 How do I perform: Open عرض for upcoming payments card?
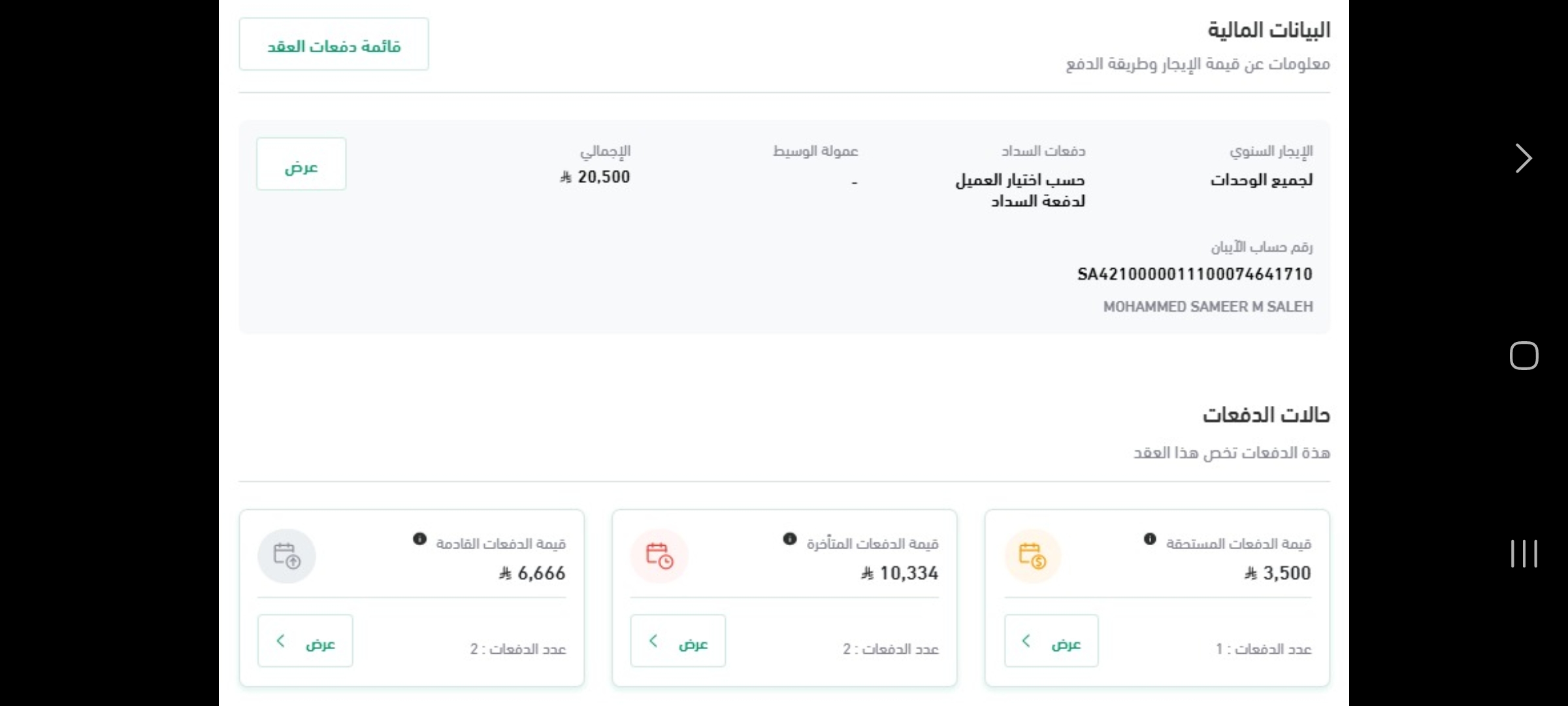[x=305, y=641]
